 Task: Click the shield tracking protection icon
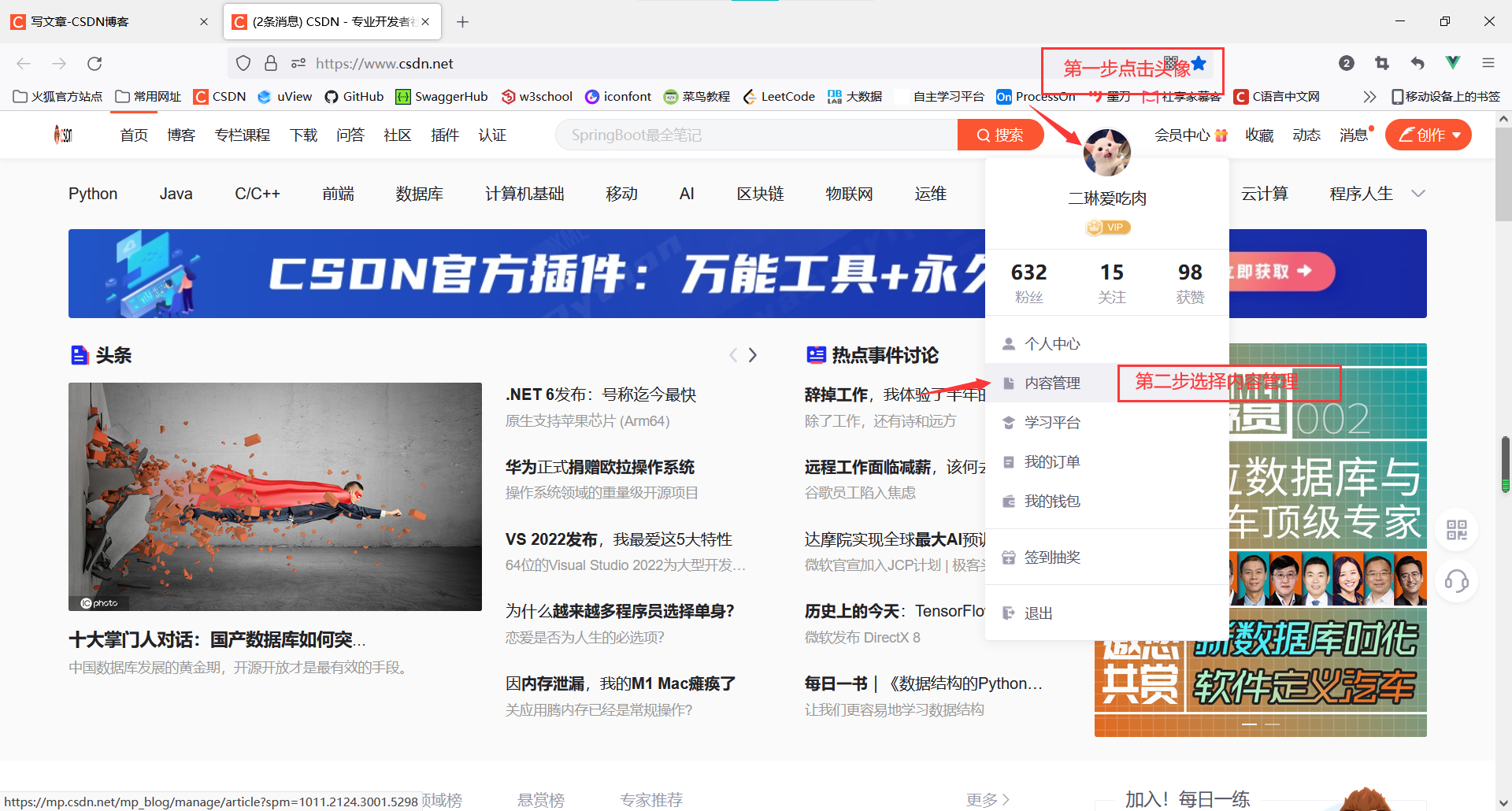pos(243,63)
